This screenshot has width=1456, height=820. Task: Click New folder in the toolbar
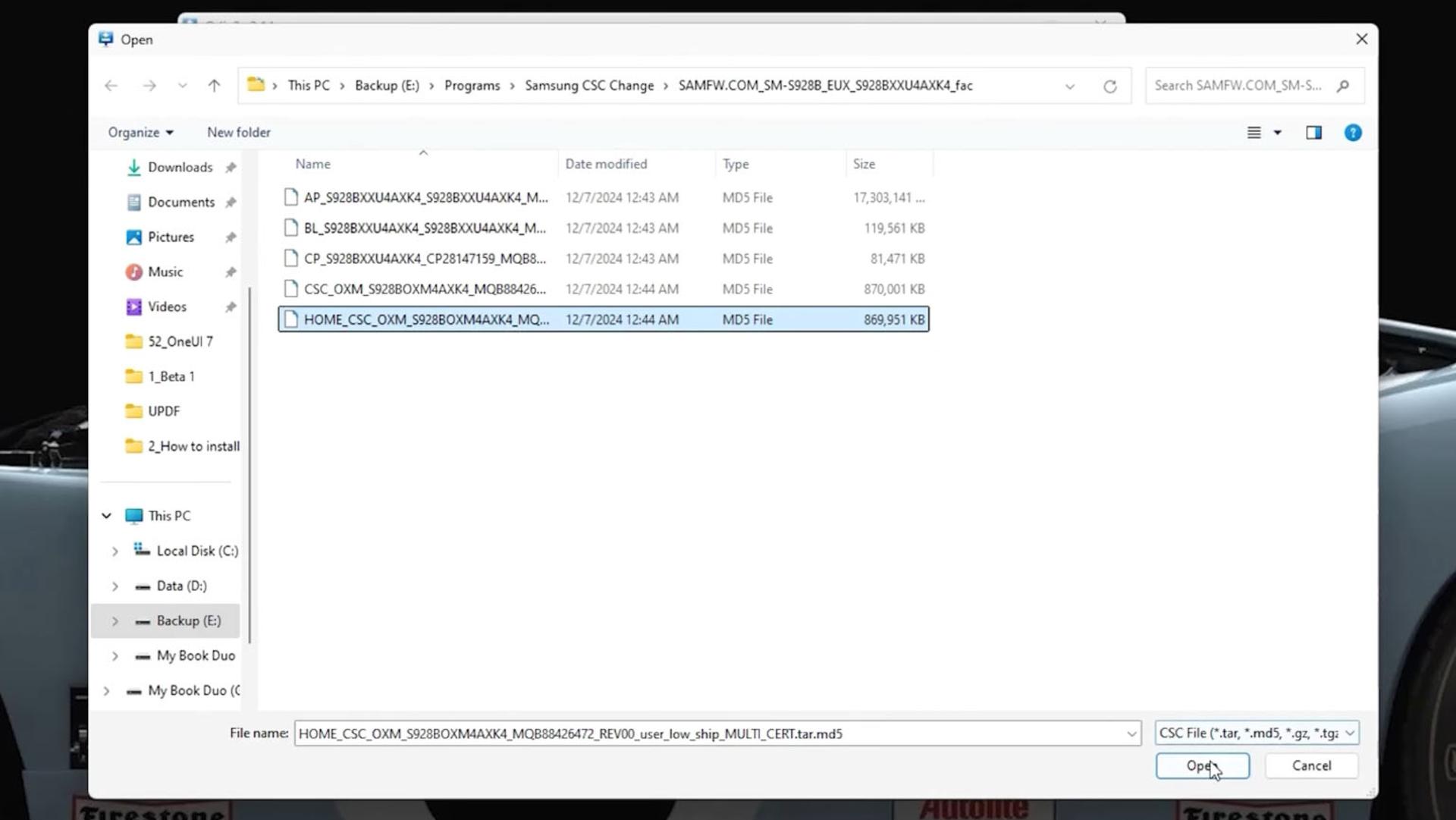click(239, 132)
